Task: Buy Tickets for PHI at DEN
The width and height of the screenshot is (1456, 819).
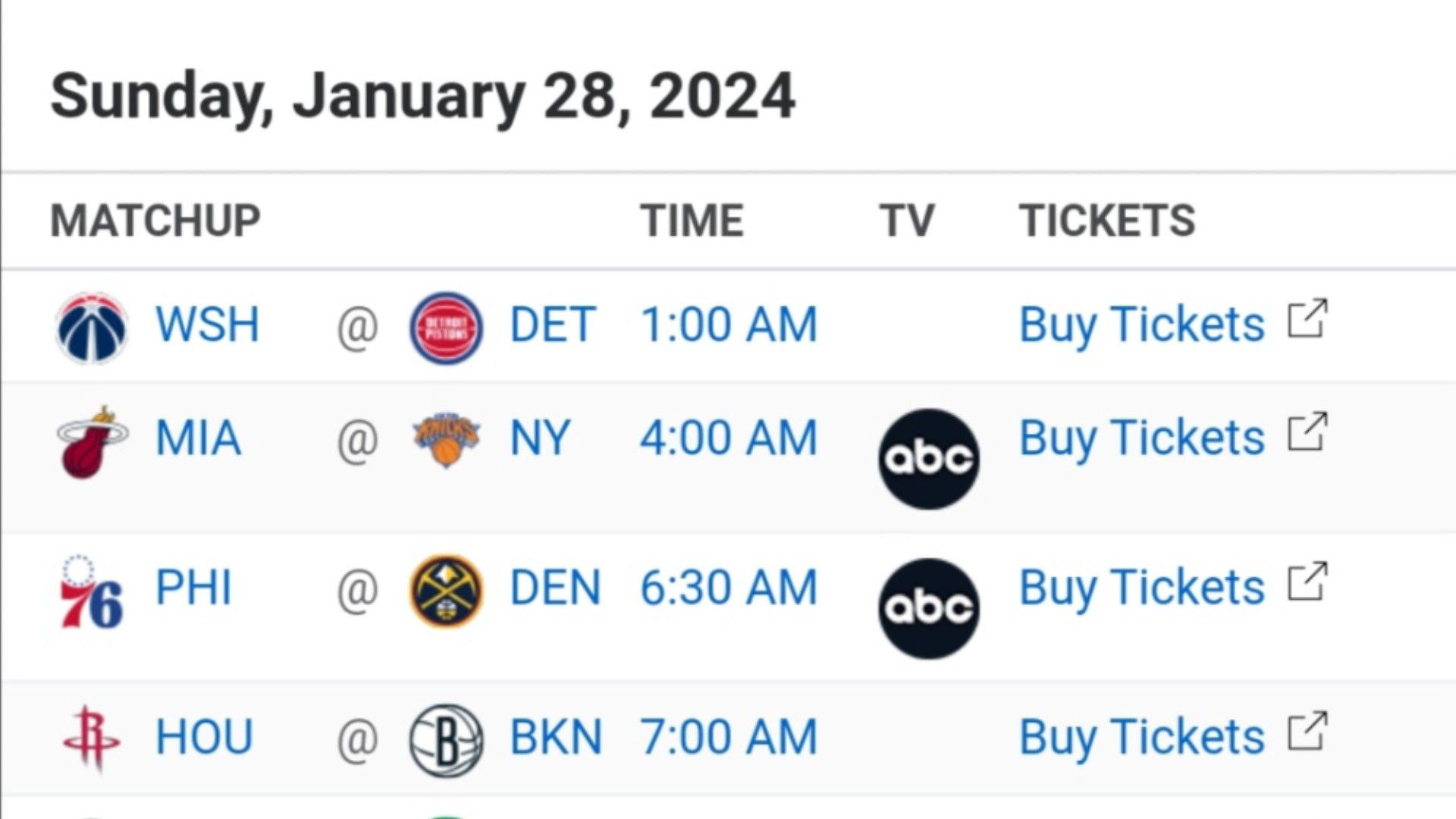Action: click(1141, 588)
